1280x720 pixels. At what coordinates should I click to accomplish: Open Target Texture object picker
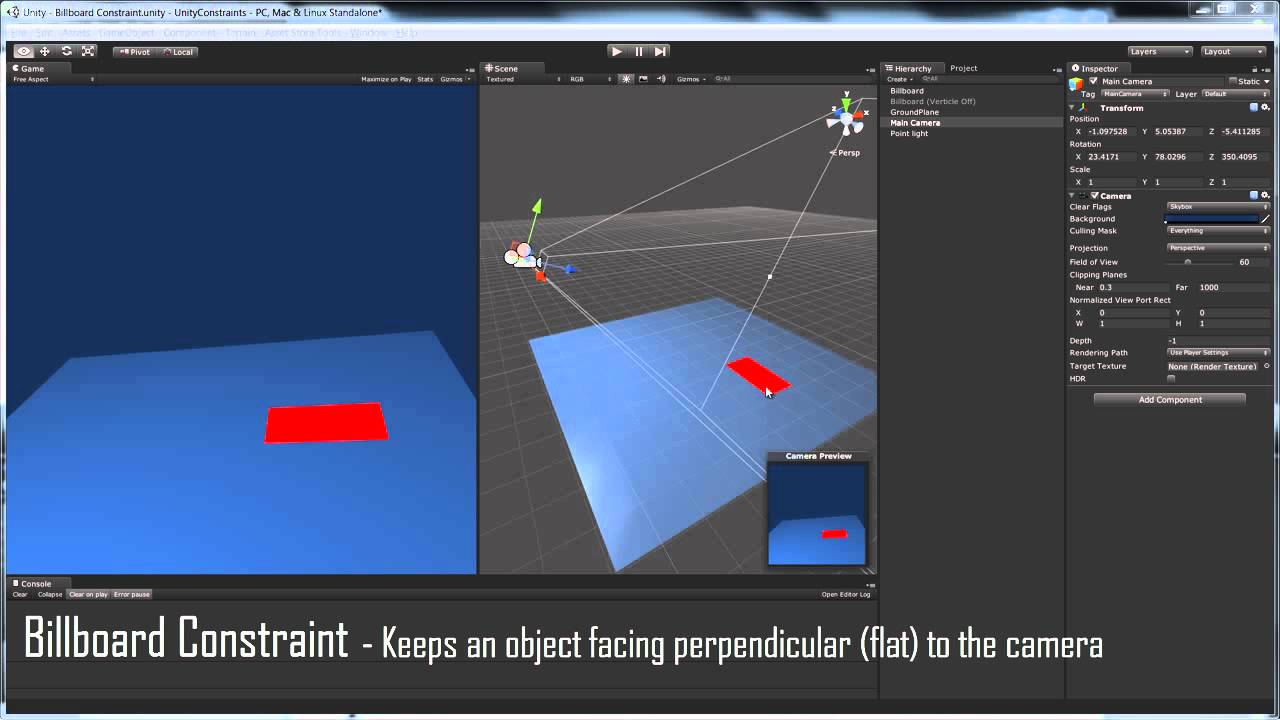tap(1266, 366)
